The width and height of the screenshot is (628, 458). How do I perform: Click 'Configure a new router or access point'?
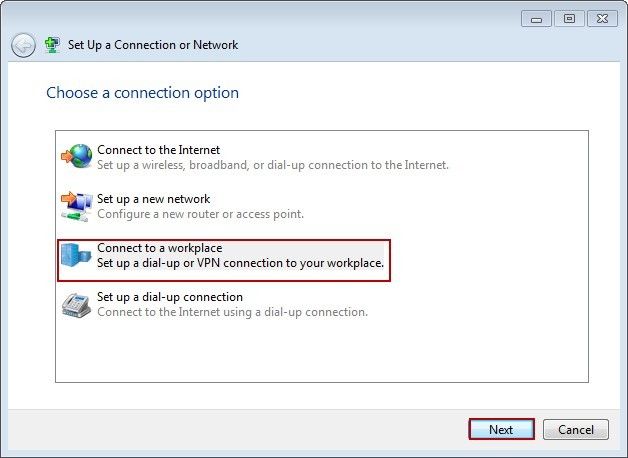pyautogui.click(x=200, y=214)
